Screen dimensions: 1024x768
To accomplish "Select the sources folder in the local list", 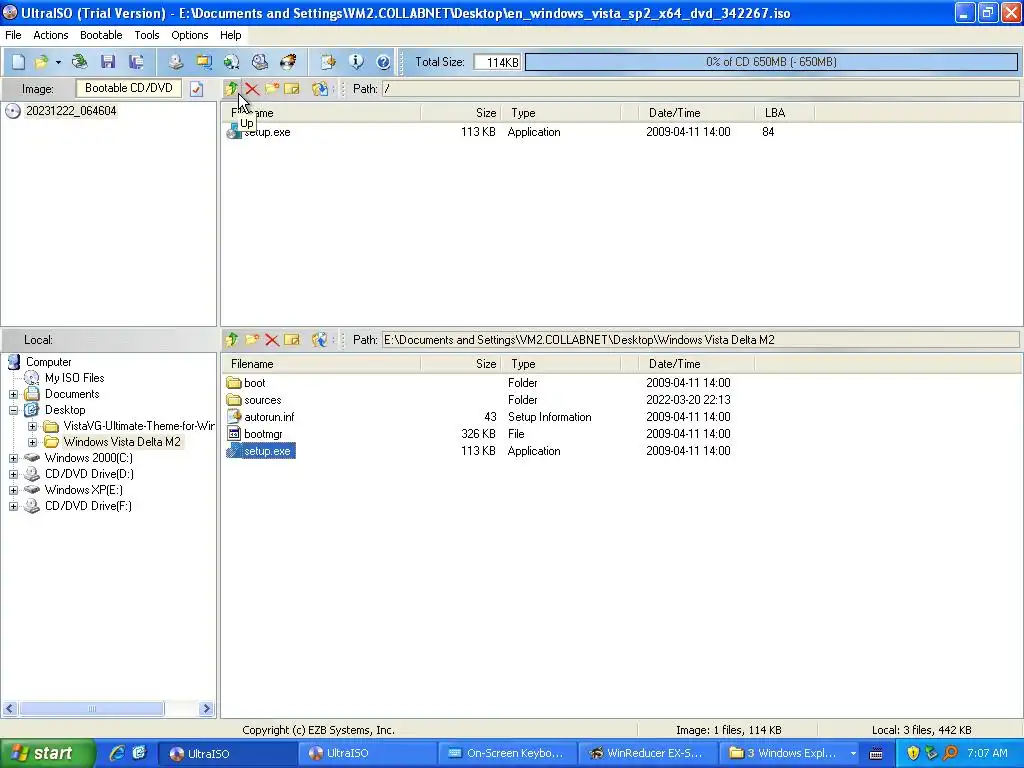I will click(263, 400).
